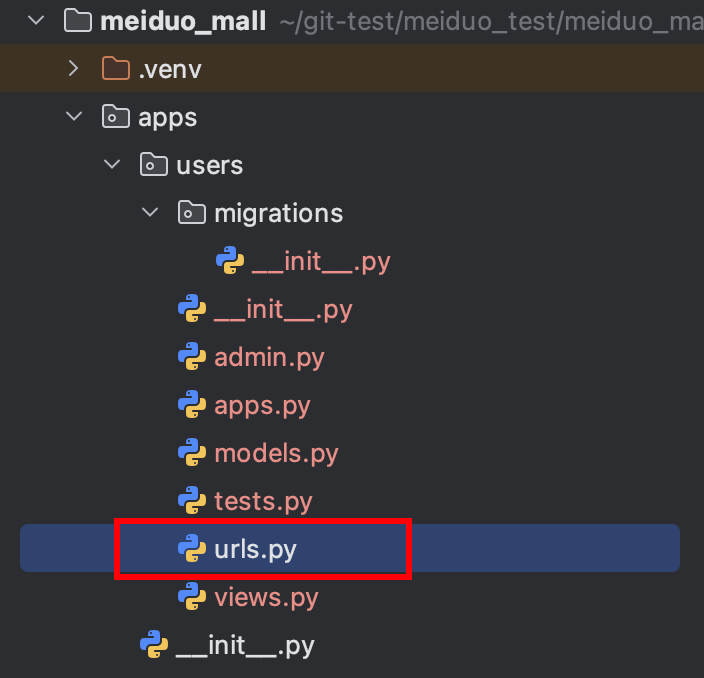Image resolution: width=704 pixels, height=678 pixels.
Task: Select __init__.py inside migrations folder
Action: point(320,261)
